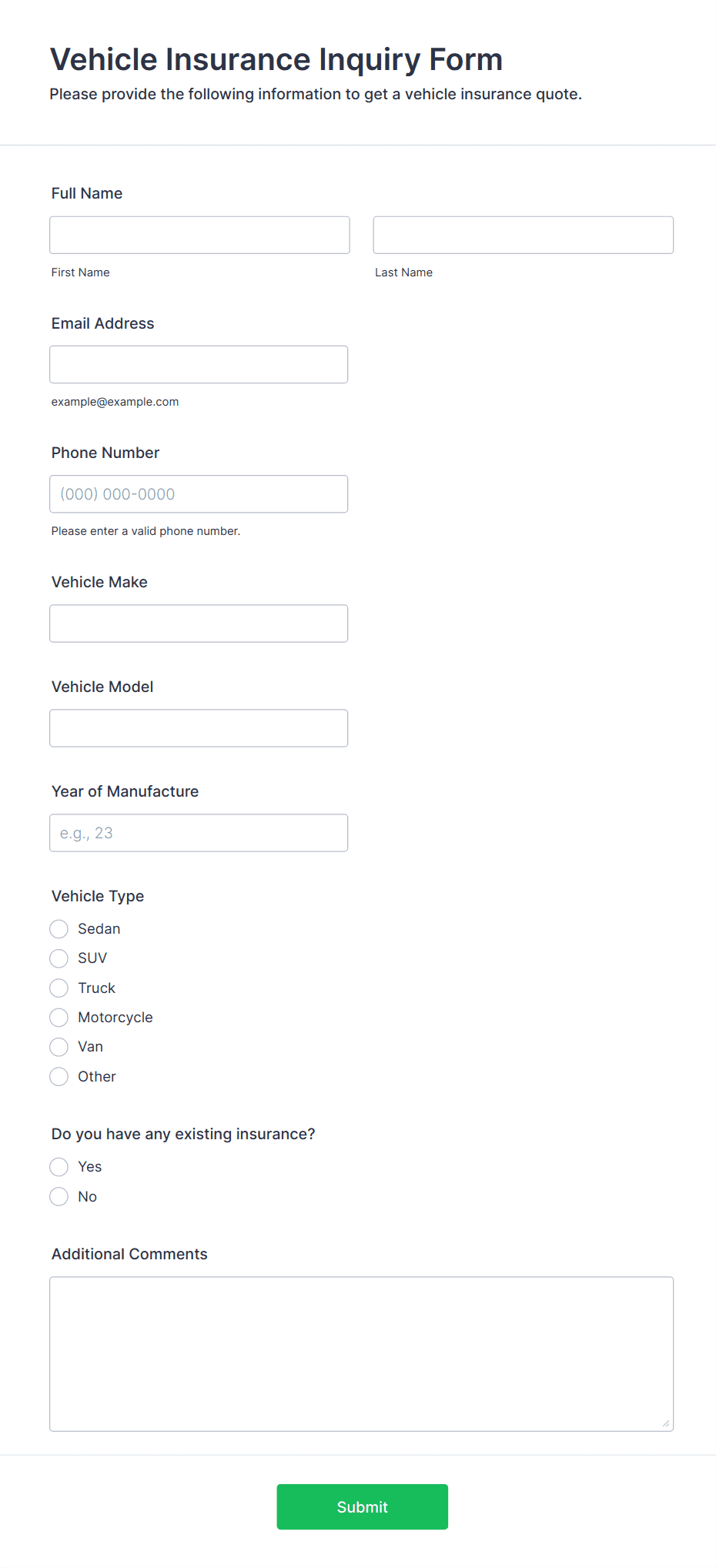Viewport: 716px width, 1568px height.
Task: Click the Vehicle Model text field
Action: pos(199,728)
